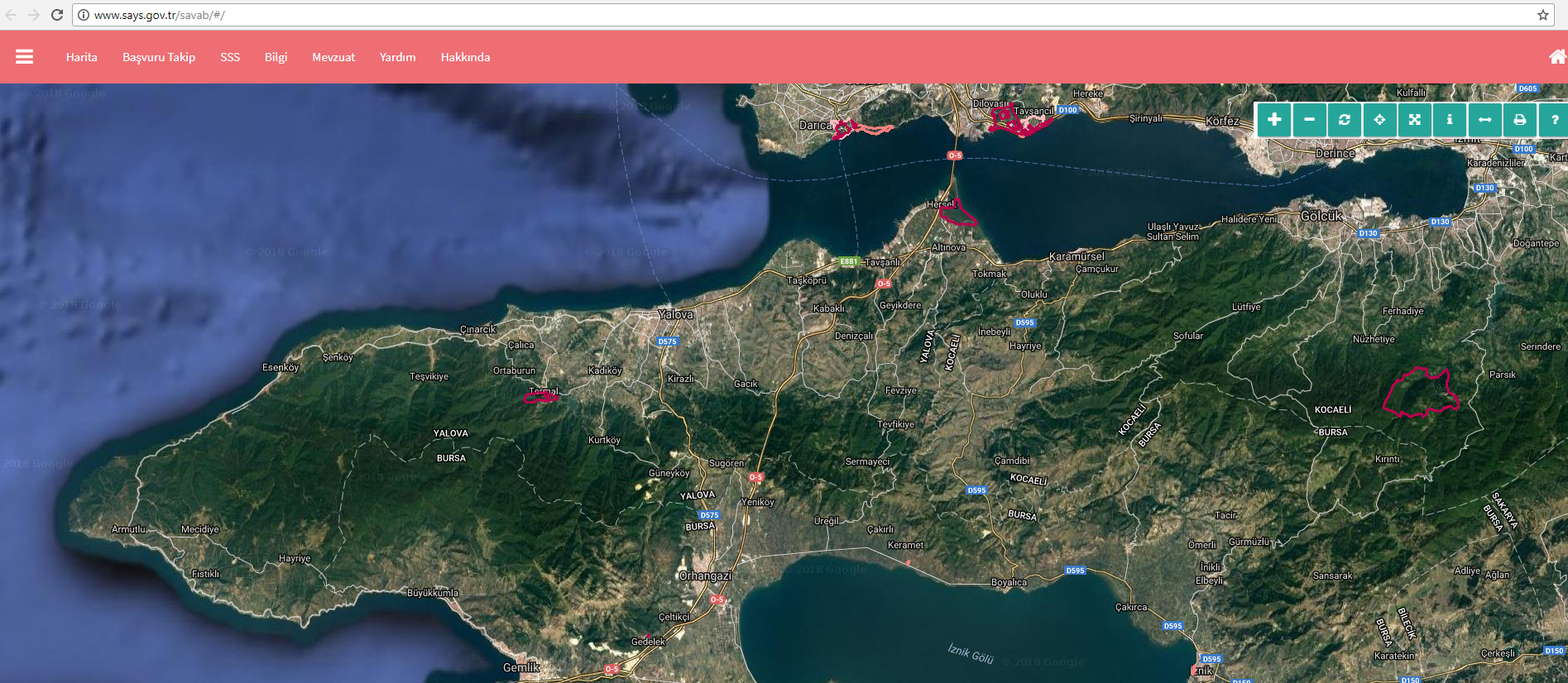
Task: Click the Karamürsel label on map
Action: click(1077, 256)
